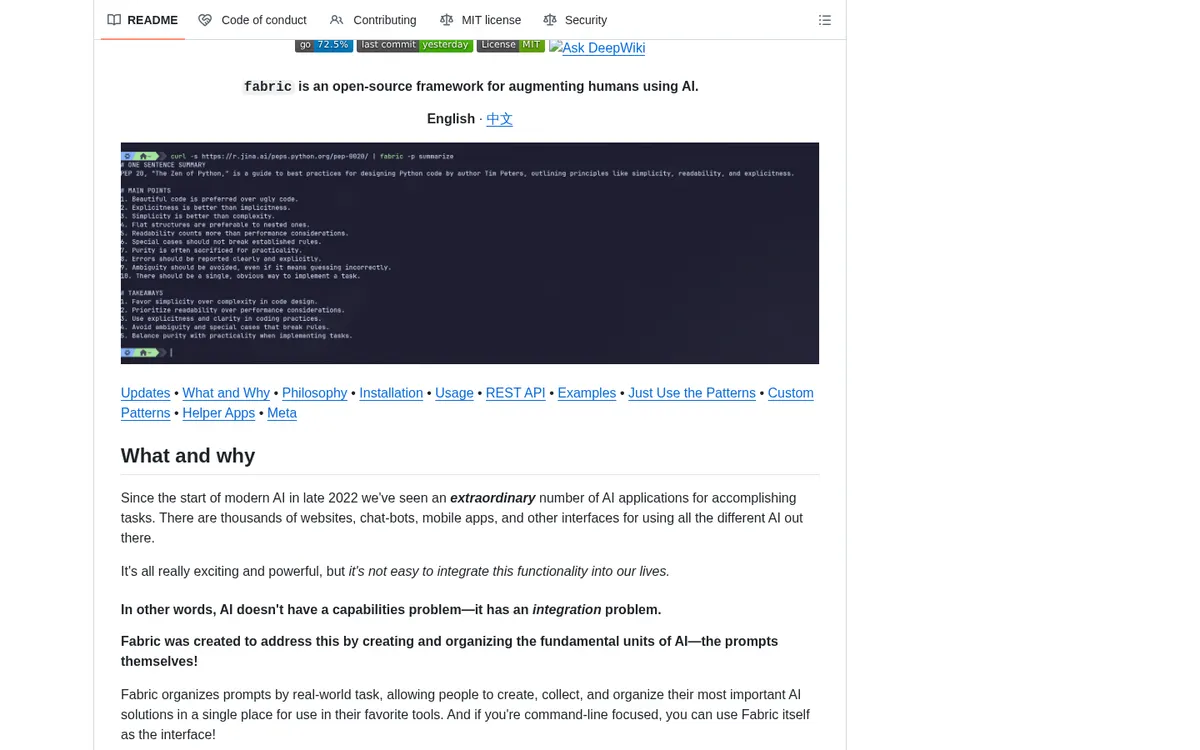Open the Custom Patterns link
The image size is (1200, 750).
pos(790,393)
